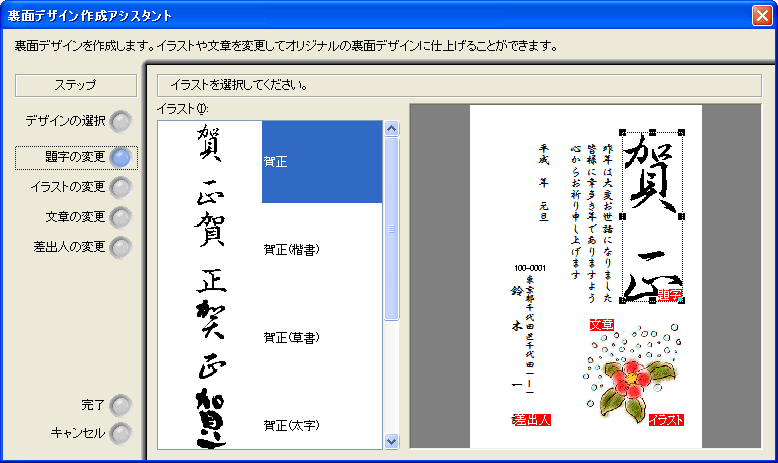Select the camellia flower illustration in preview
The image size is (778, 463).
631,374
